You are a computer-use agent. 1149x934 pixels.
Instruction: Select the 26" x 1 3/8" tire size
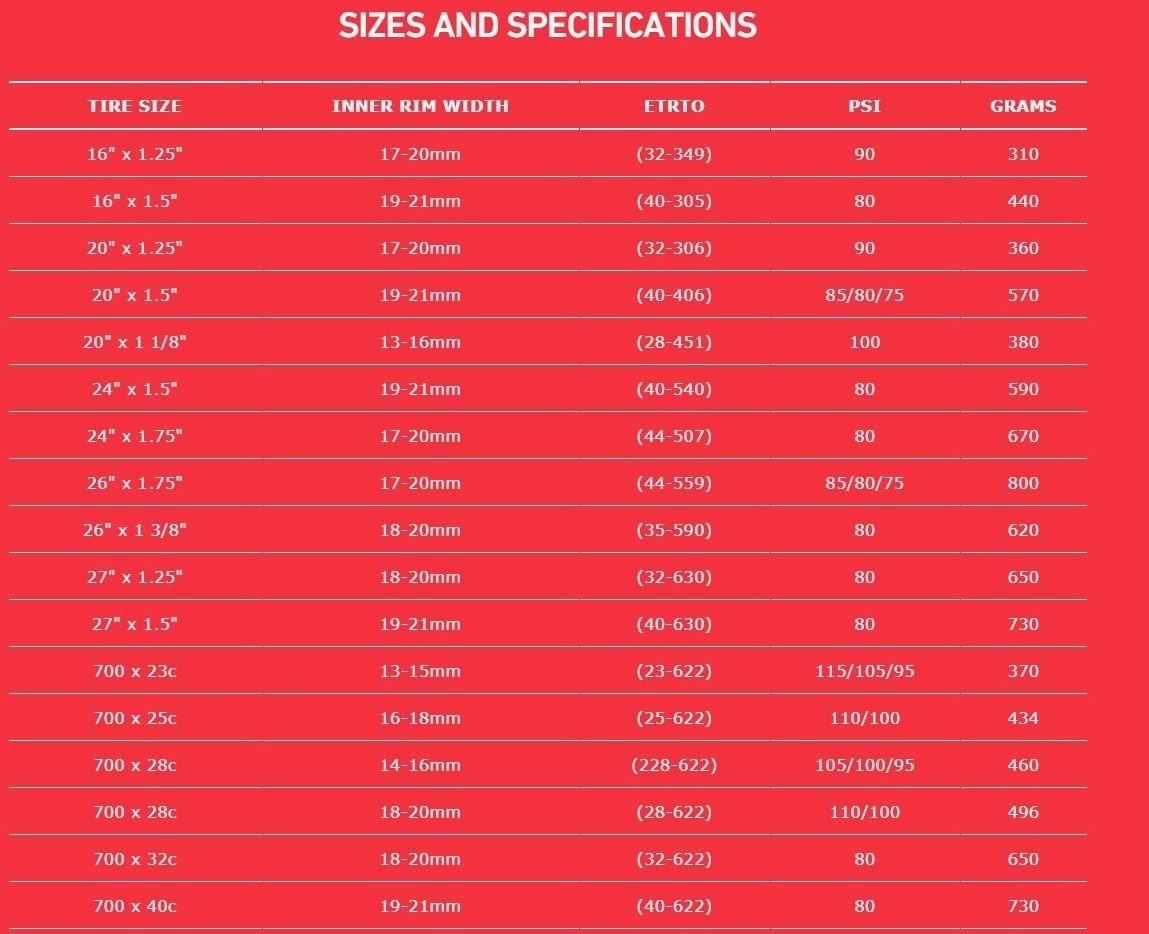(135, 530)
